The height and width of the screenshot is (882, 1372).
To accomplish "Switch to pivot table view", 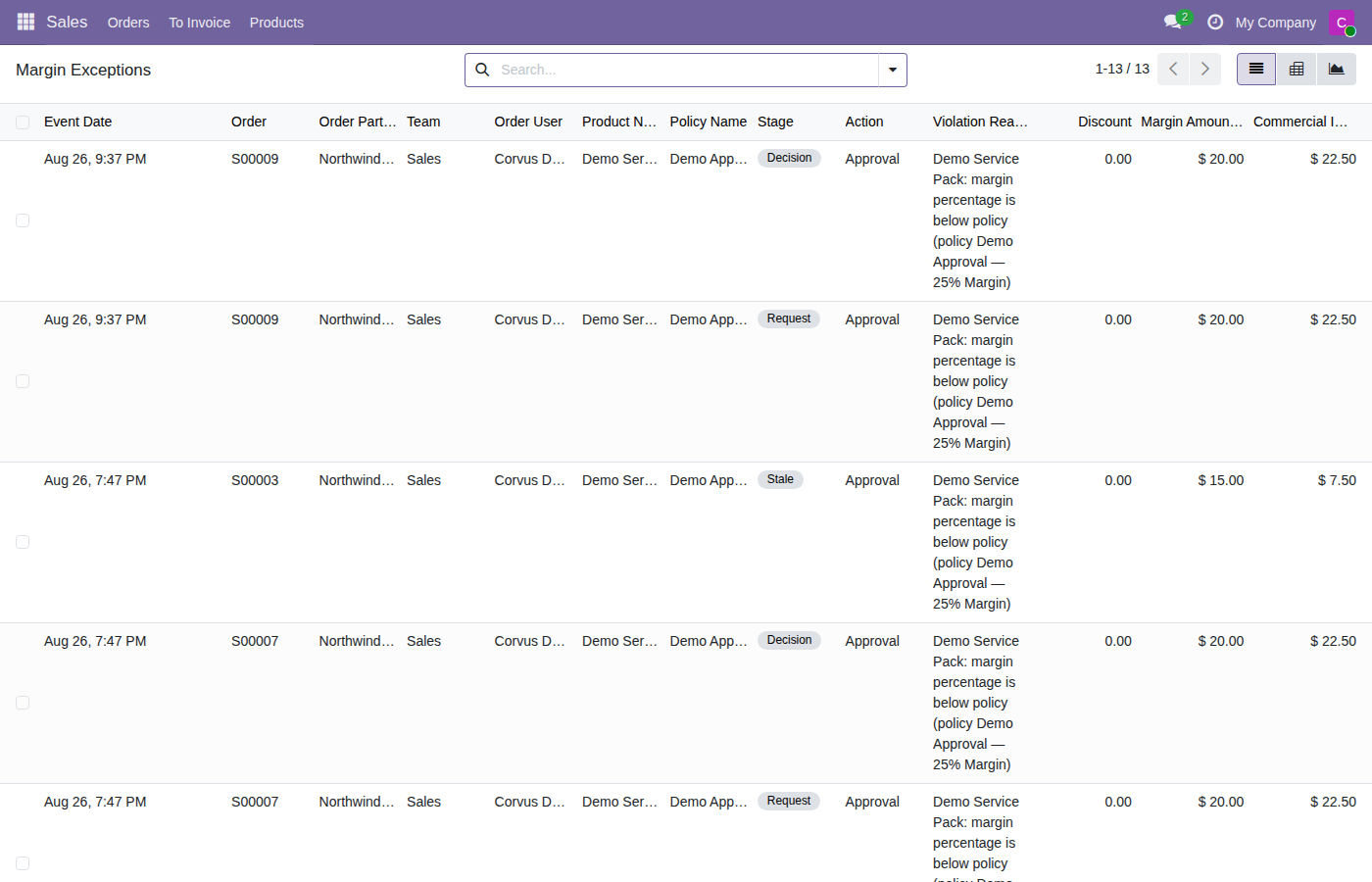I will [x=1297, y=70].
